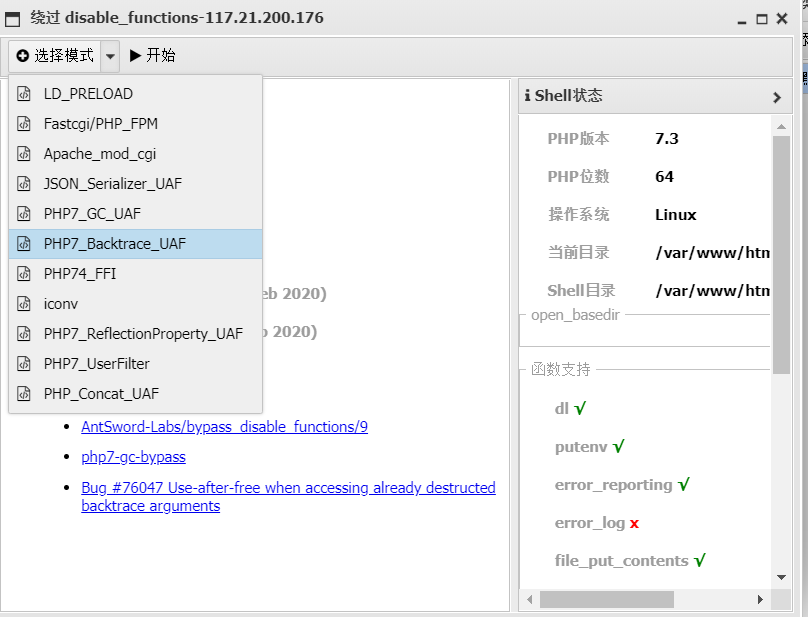Open AntSword-Labs bypass_disable_functions/9 link

(224, 427)
